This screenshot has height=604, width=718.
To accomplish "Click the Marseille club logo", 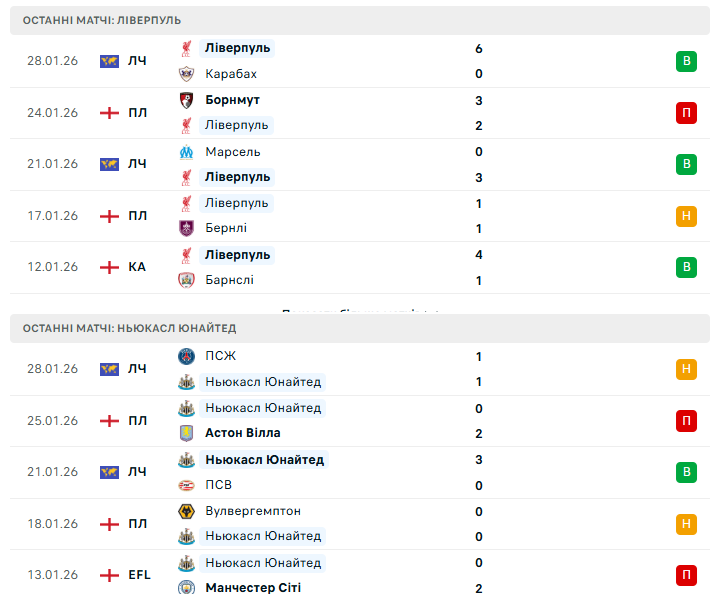I will coord(186,152).
